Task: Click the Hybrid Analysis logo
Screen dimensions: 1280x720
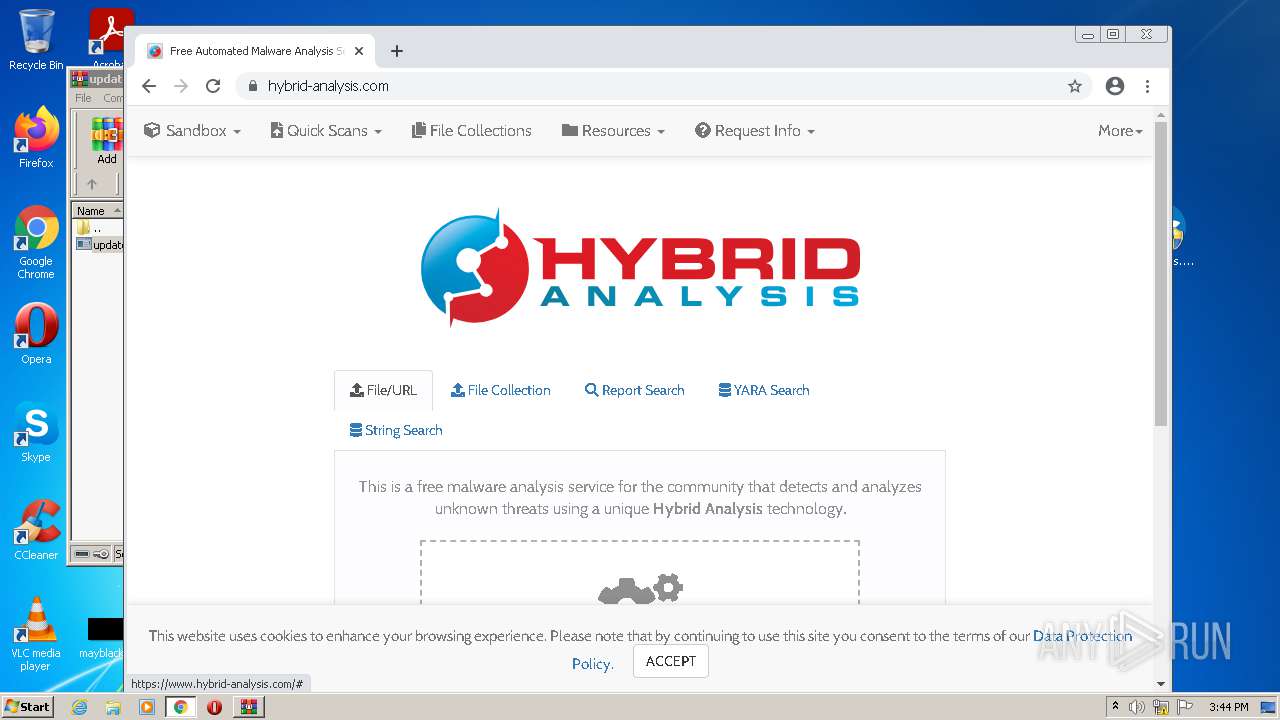Action: coord(640,268)
